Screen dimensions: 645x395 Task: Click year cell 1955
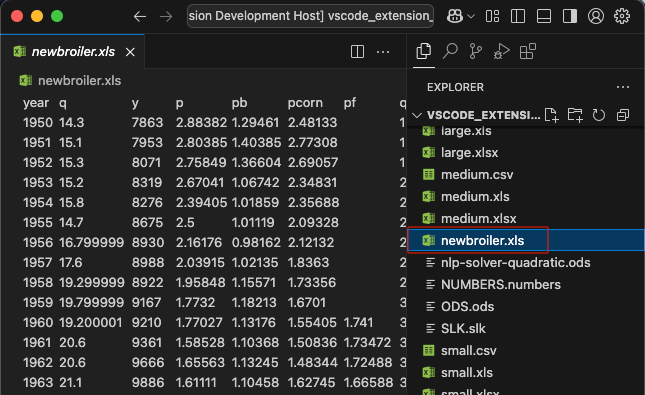point(38,223)
